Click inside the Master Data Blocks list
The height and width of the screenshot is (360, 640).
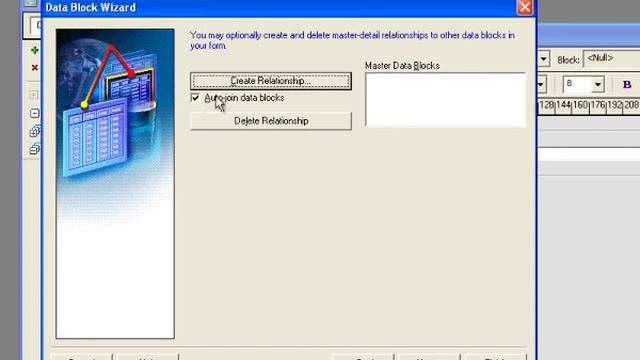pos(445,100)
